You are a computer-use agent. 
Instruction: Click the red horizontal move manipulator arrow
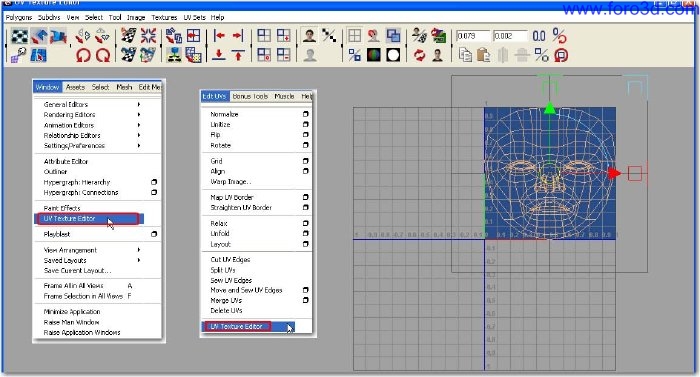point(615,173)
